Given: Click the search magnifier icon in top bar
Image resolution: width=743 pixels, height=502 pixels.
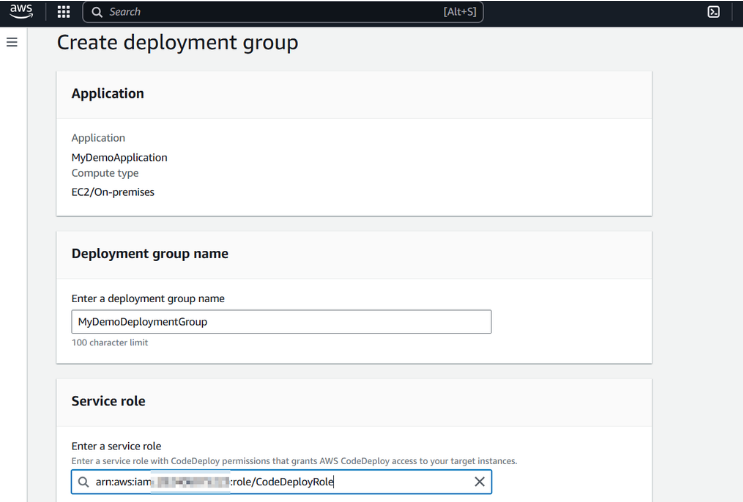Looking at the screenshot, I should pos(97,12).
